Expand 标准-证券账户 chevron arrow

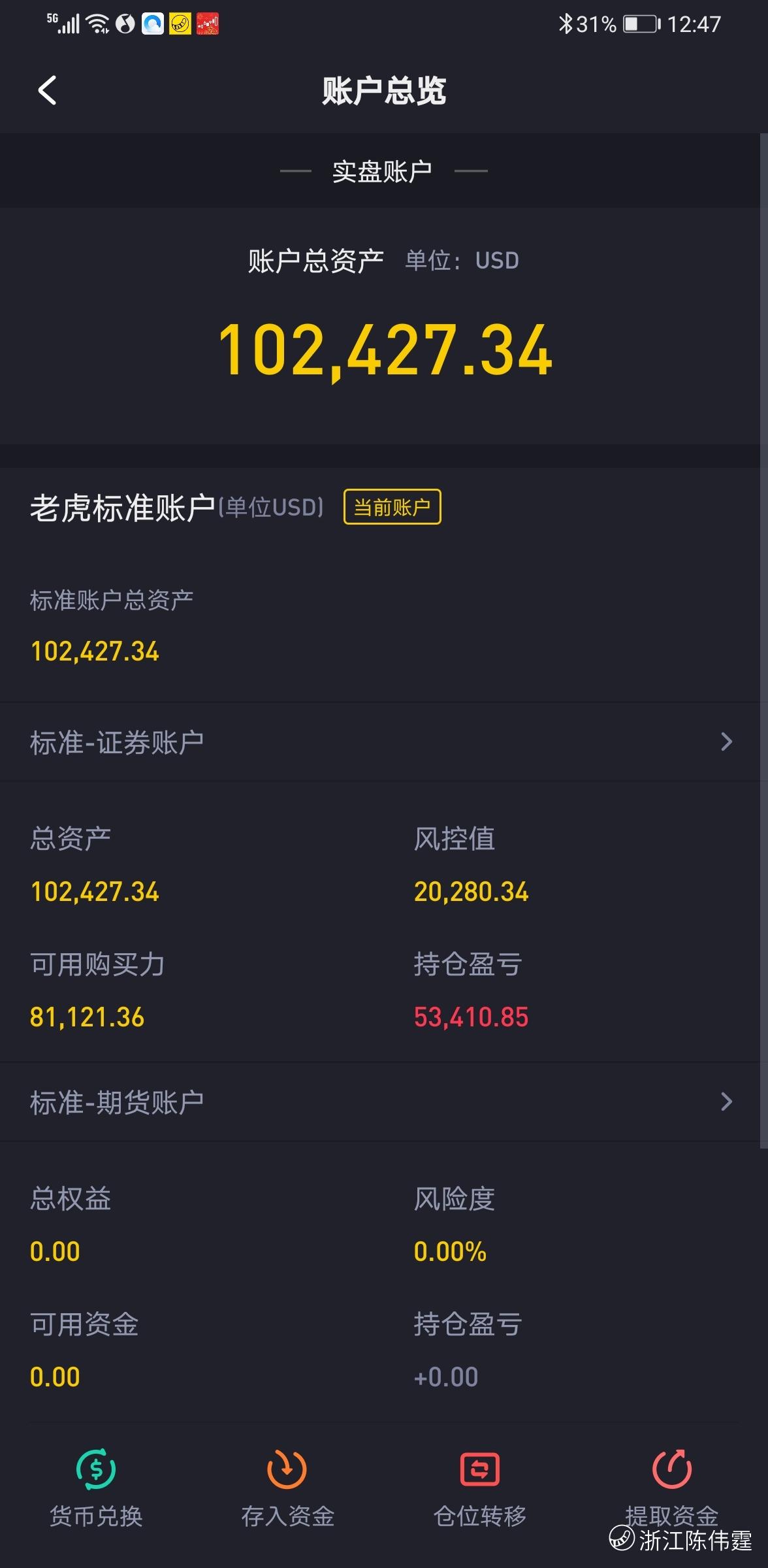tap(726, 742)
